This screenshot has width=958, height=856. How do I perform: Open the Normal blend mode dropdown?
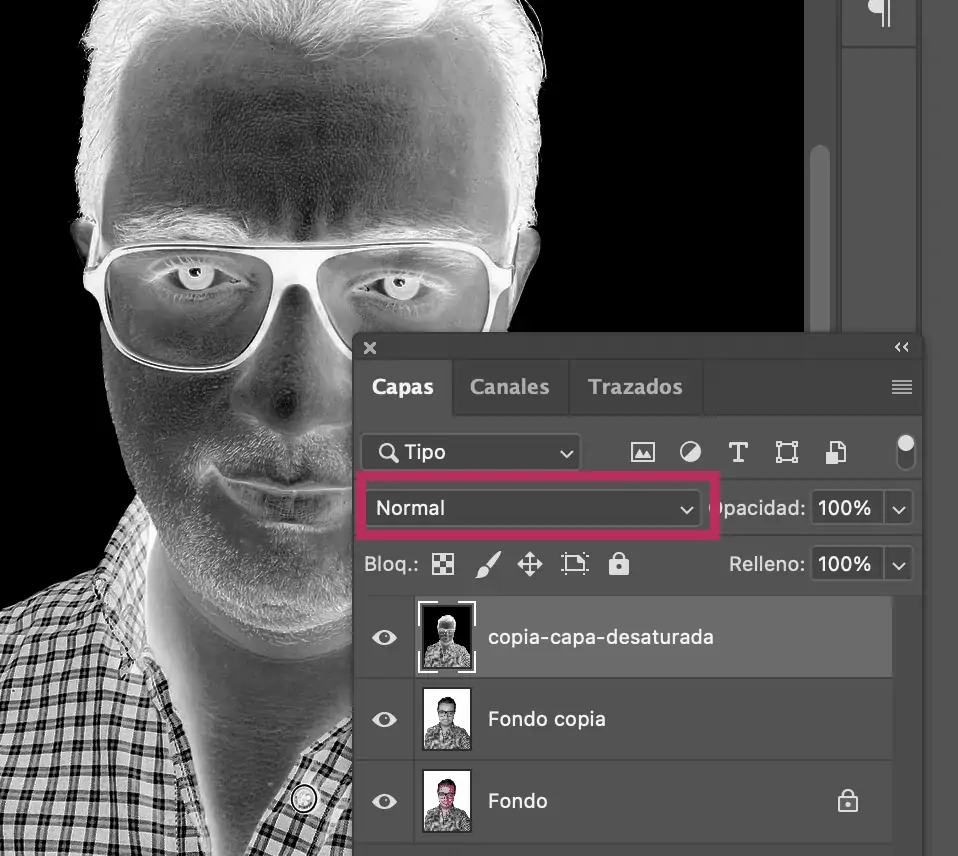533,508
